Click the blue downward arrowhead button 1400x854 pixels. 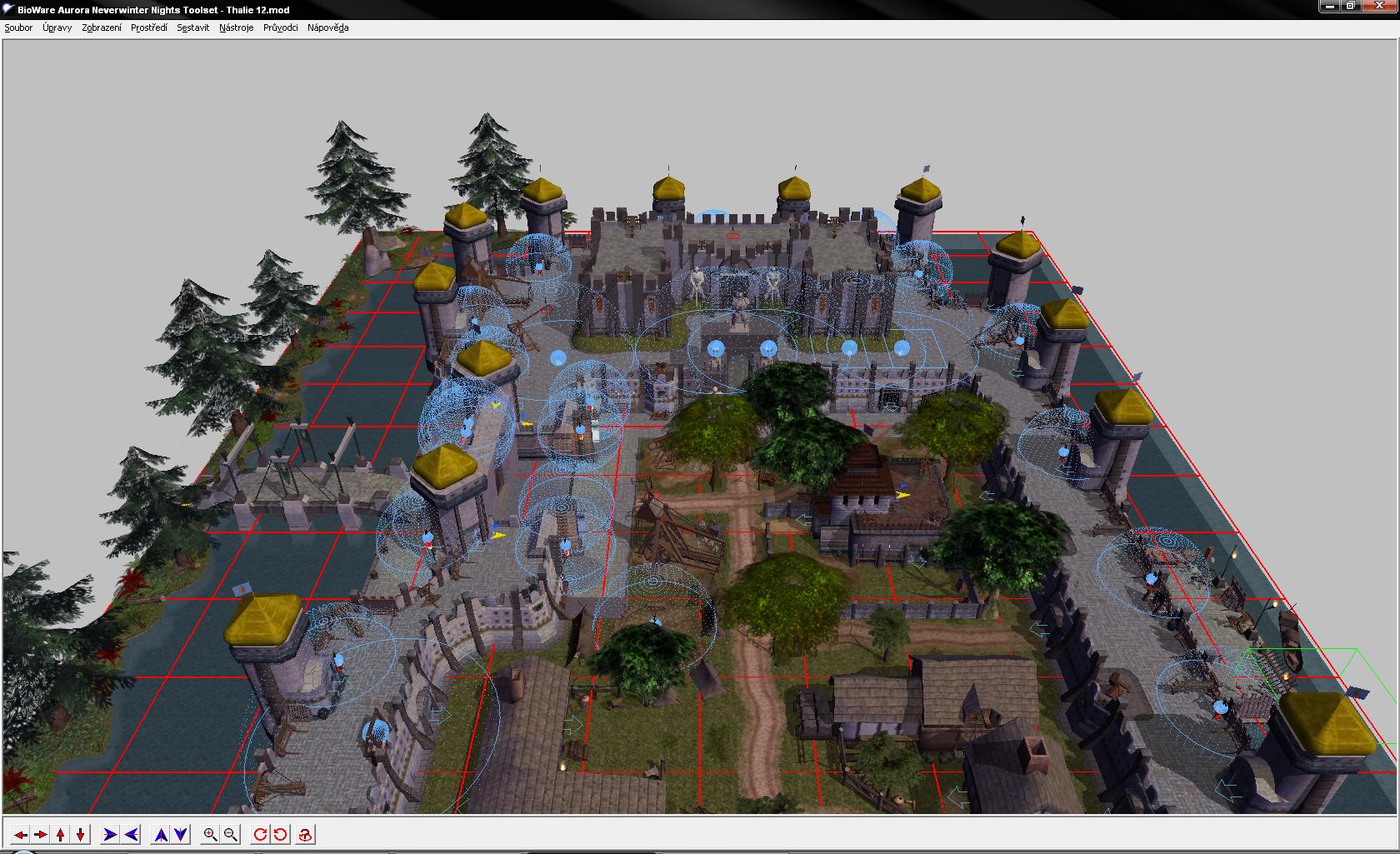[181, 835]
